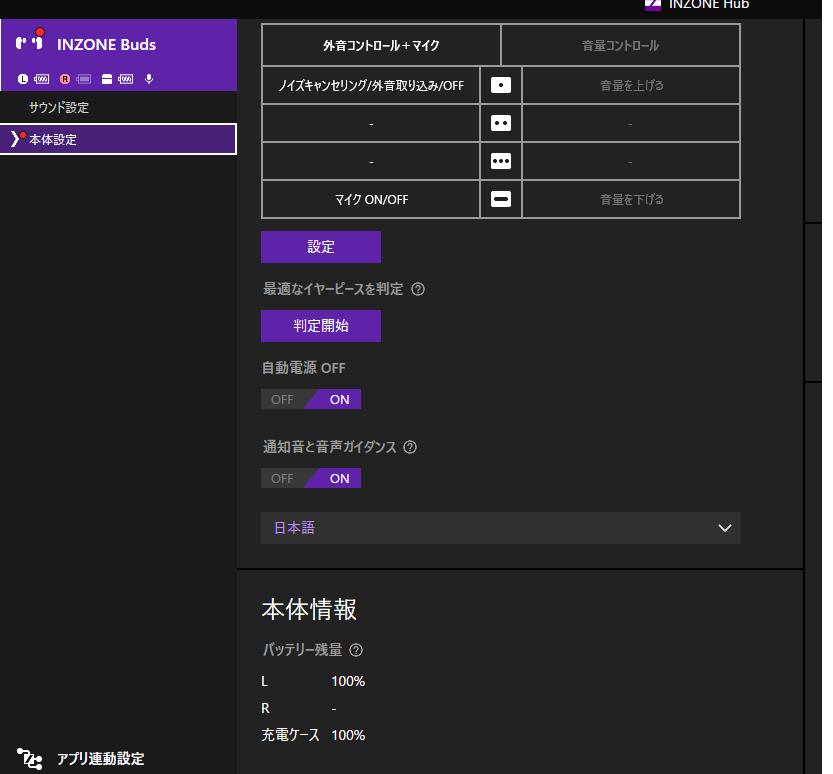Click the INZONE Hub logo icon
The image size is (833, 774).
pyautogui.click(x=652, y=5)
